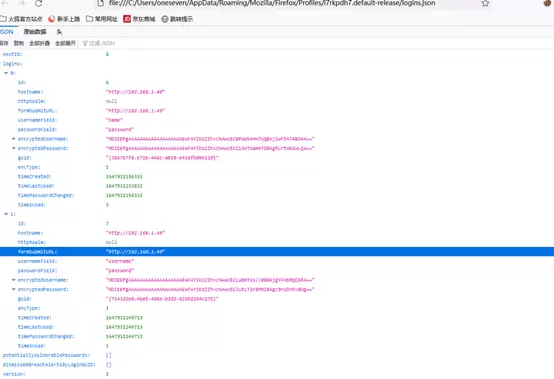
Task: Toggle encryptedPassword arrow in entry 0
Action: tap(14, 148)
